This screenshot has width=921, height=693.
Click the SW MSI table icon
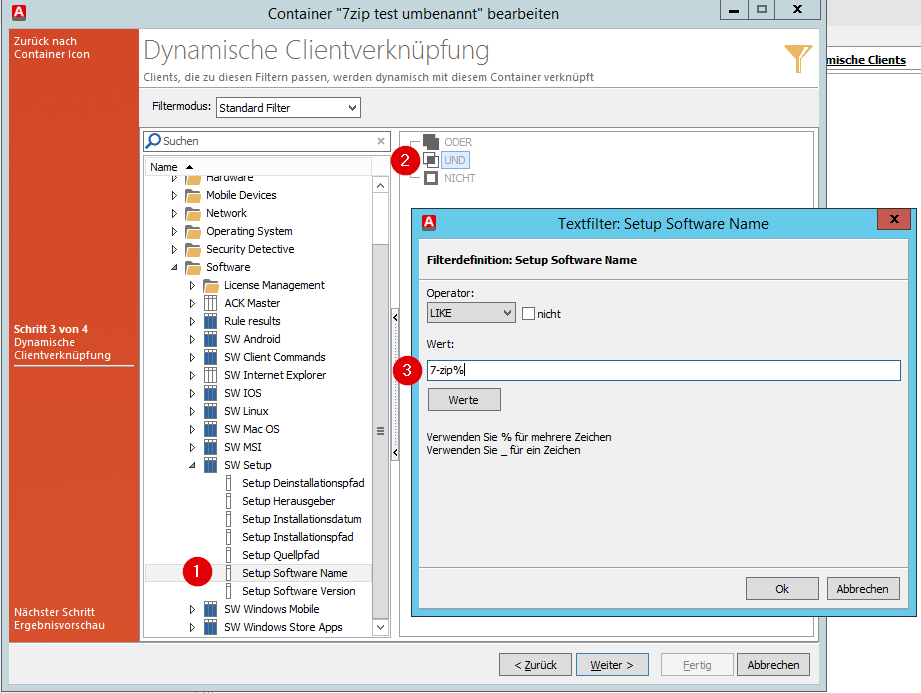pyautogui.click(x=210, y=447)
